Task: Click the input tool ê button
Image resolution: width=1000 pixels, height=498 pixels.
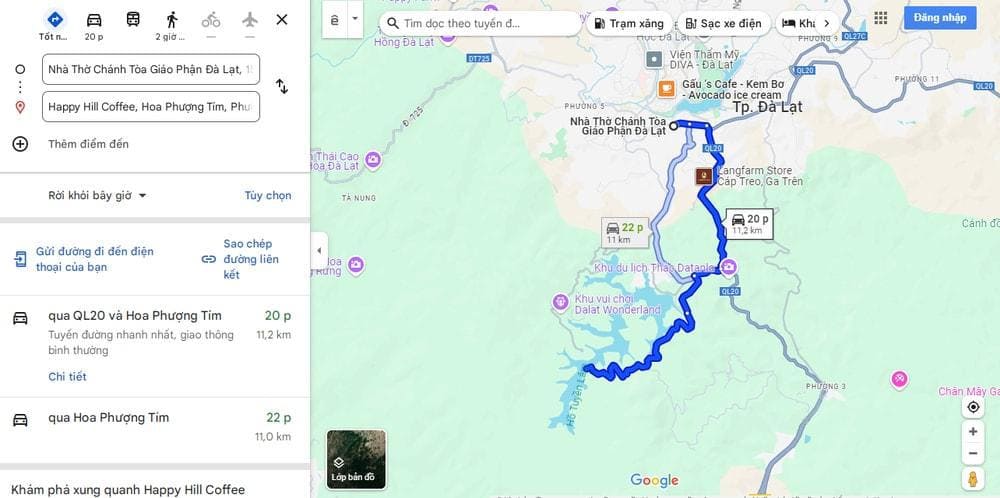Action: click(x=335, y=19)
